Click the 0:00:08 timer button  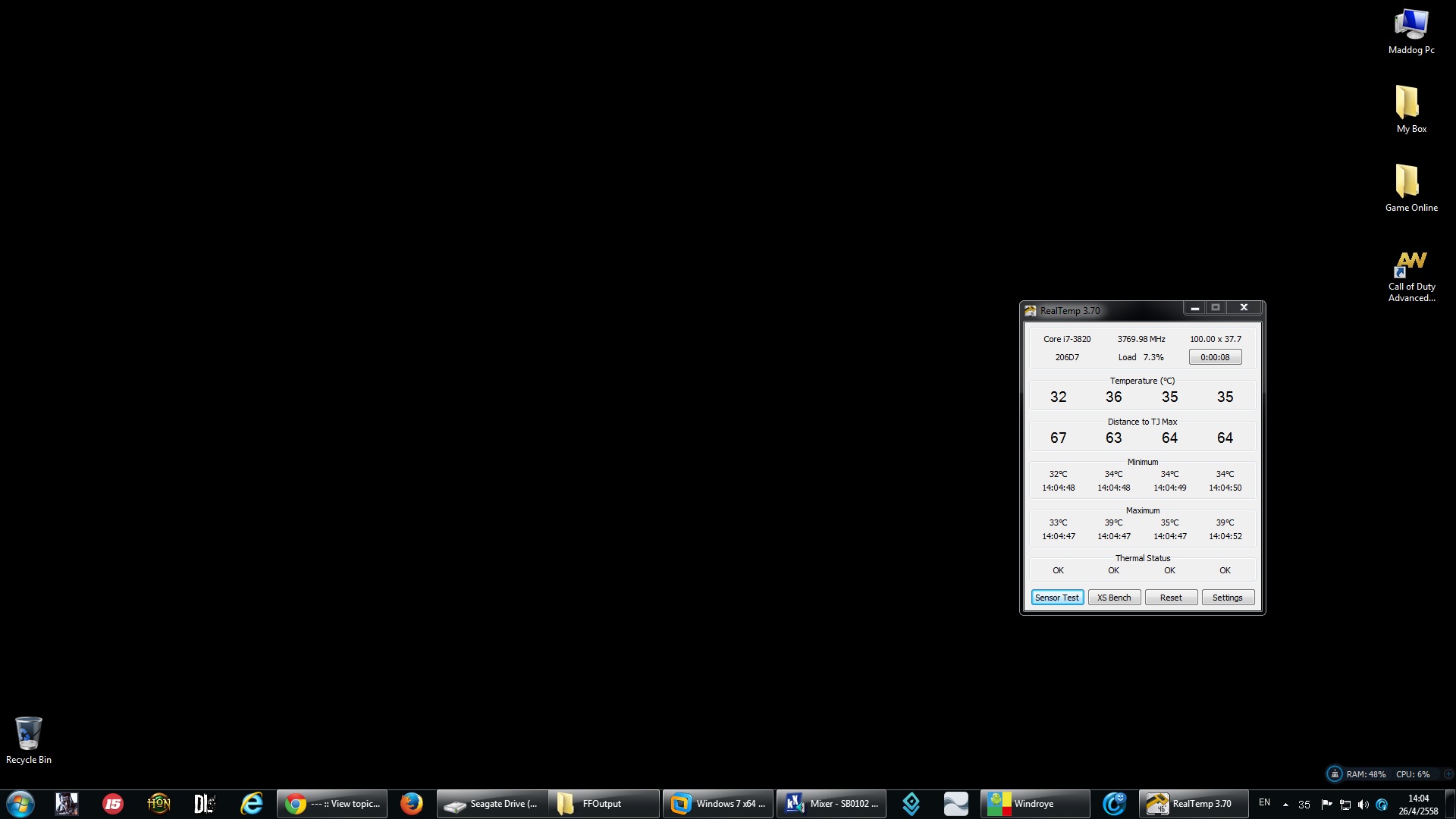tap(1214, 357)
